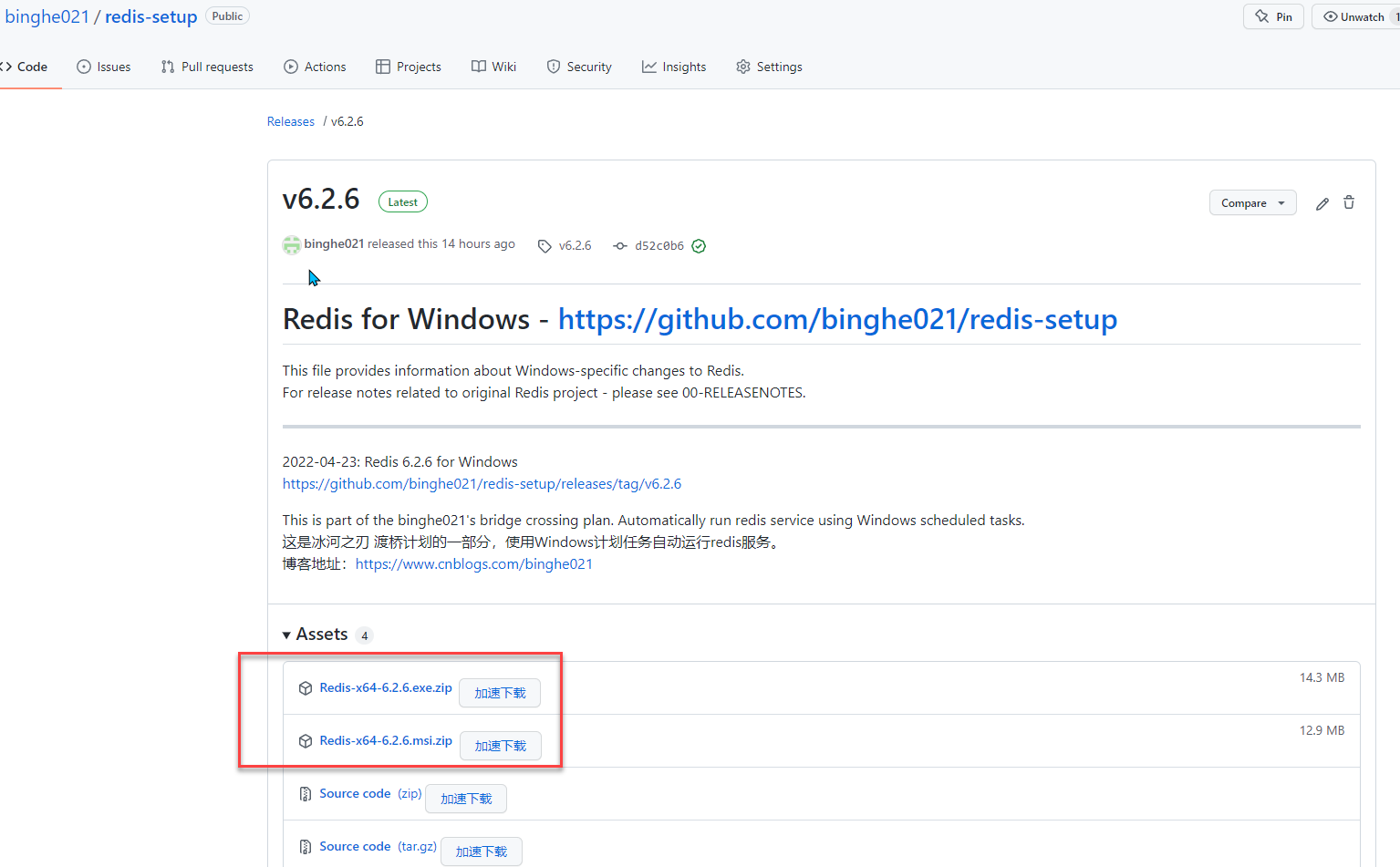
Task: Download Redis-x64-6.2.6.msi.zip asset
Action: point(386,741)
